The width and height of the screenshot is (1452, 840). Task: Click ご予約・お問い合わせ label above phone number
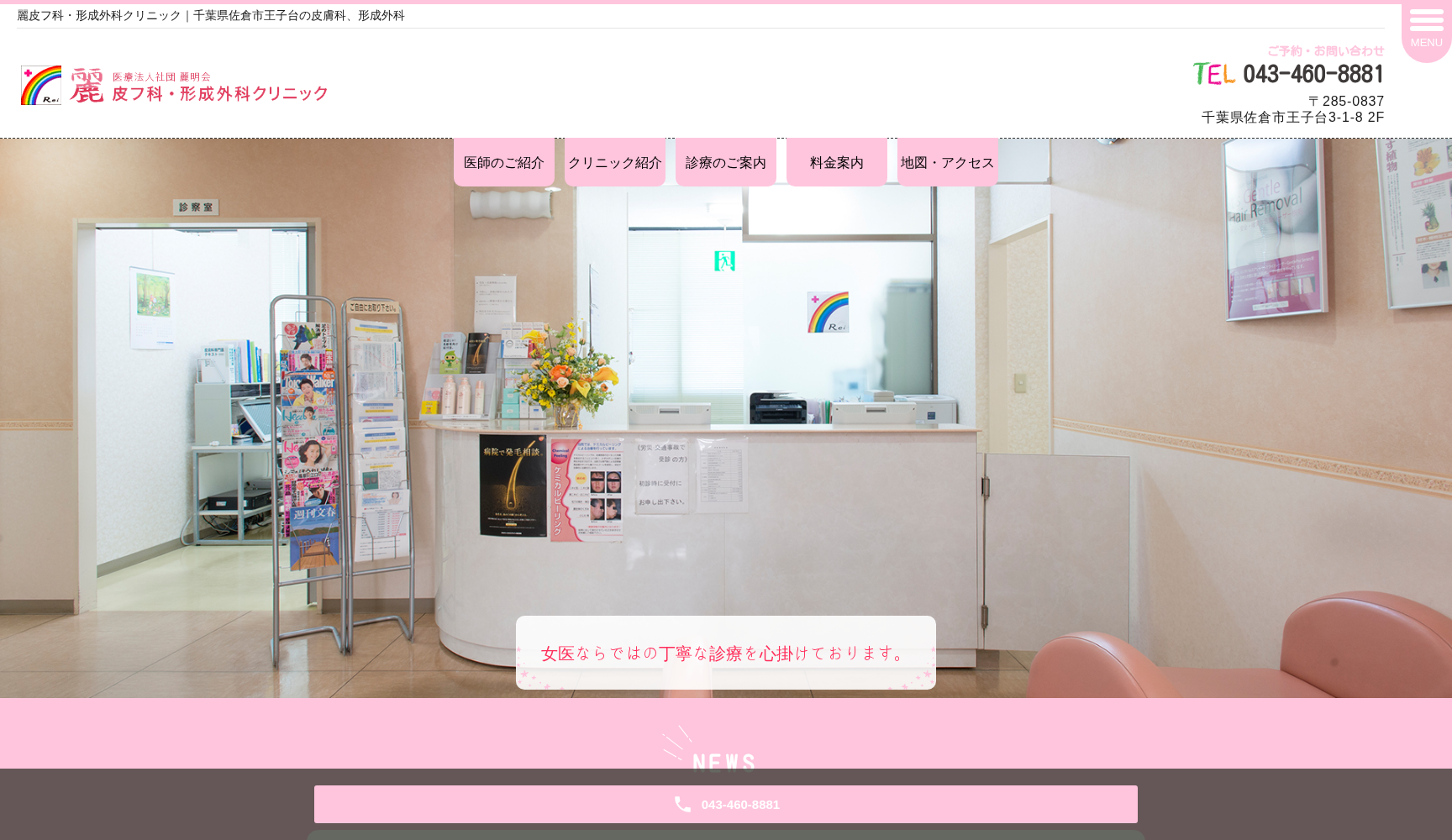(x=1325, y=50)
